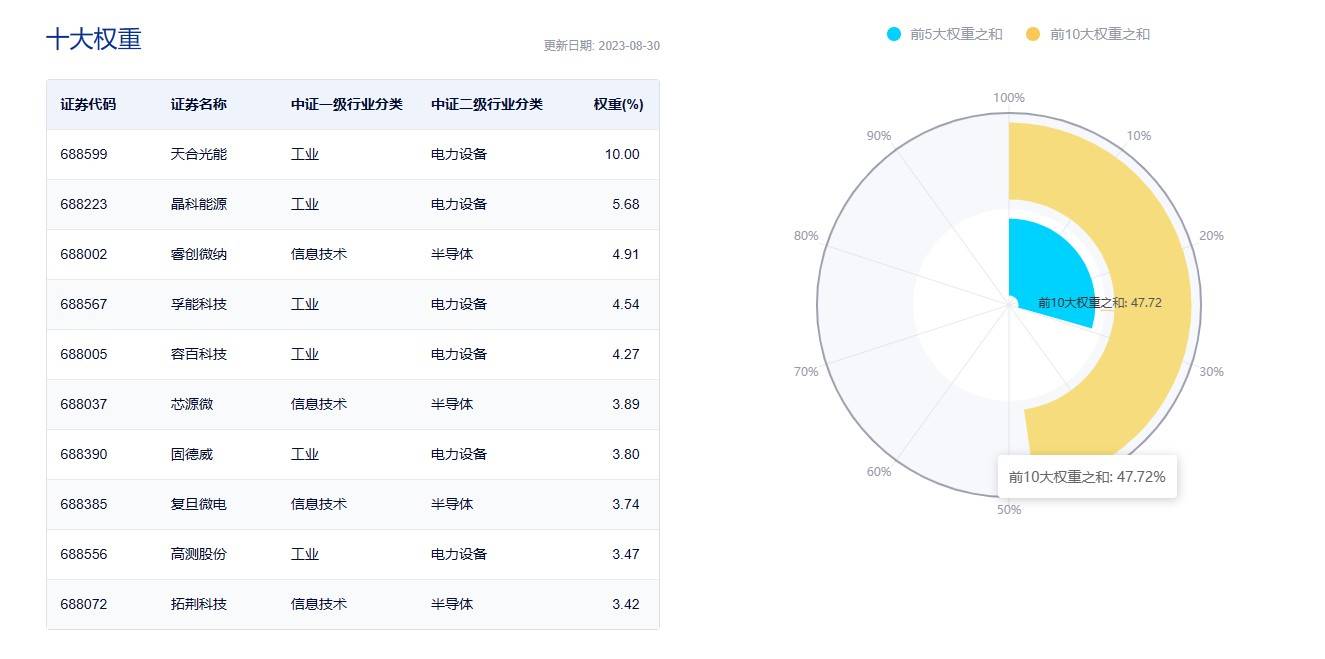
Task: Open 工业 link in 晶科能源 row
Action: coord(305,204)
